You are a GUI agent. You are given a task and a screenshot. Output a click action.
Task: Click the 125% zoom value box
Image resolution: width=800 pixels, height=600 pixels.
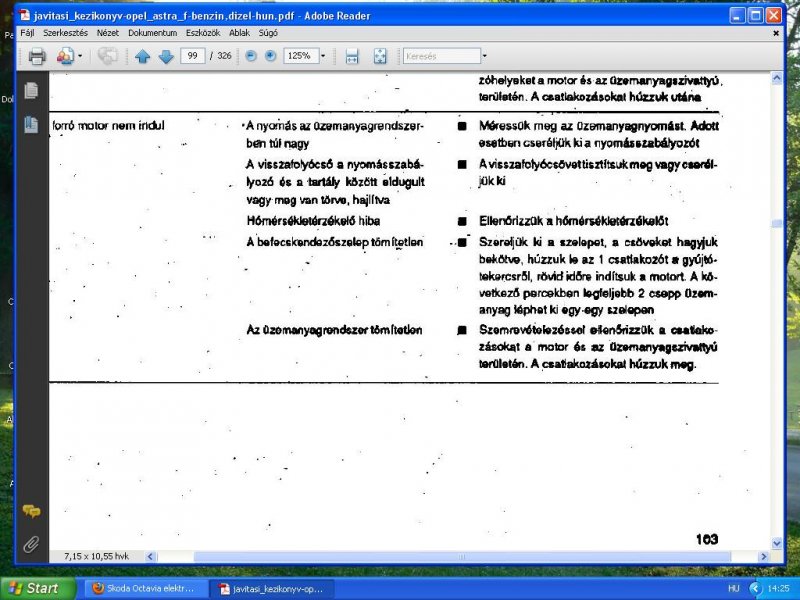(301, 56)
